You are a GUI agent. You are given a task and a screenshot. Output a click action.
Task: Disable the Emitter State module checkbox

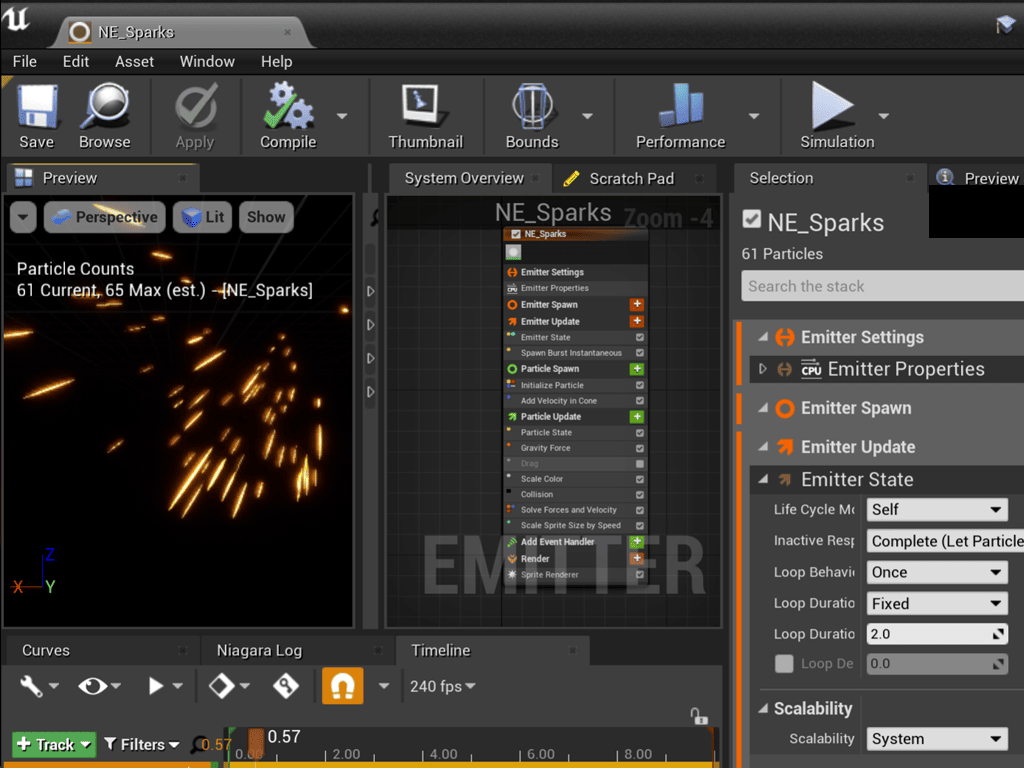click(640, 338)
